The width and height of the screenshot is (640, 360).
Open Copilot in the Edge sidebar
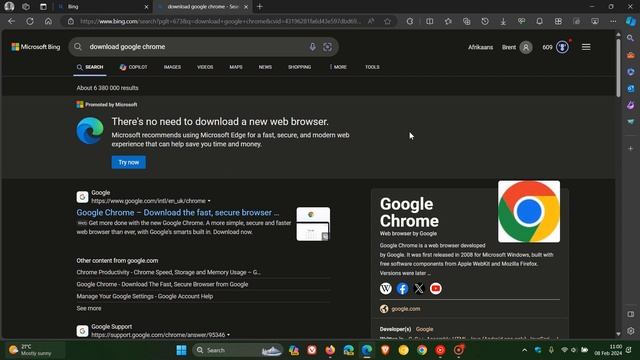[x=631, y=21]
